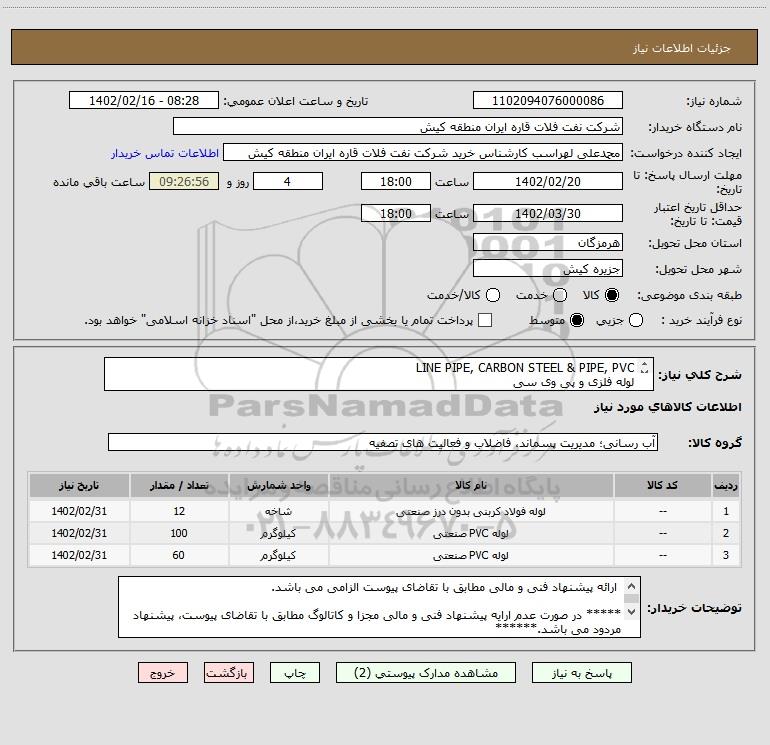Click row 2 need date 1402/02/31

79,533
